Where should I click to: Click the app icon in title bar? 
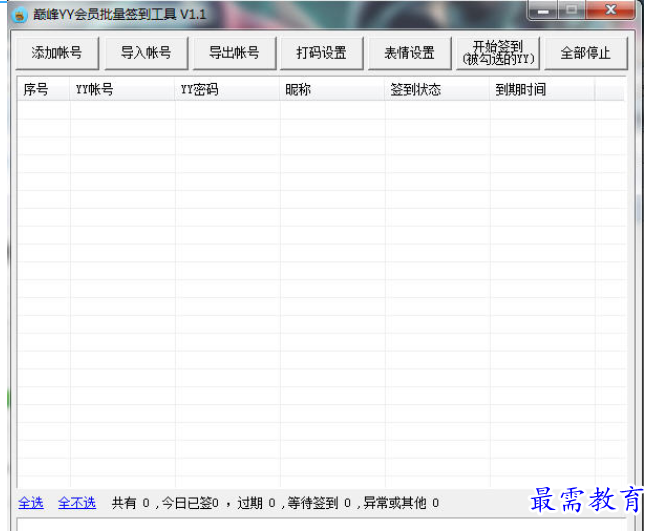point(20,15)
